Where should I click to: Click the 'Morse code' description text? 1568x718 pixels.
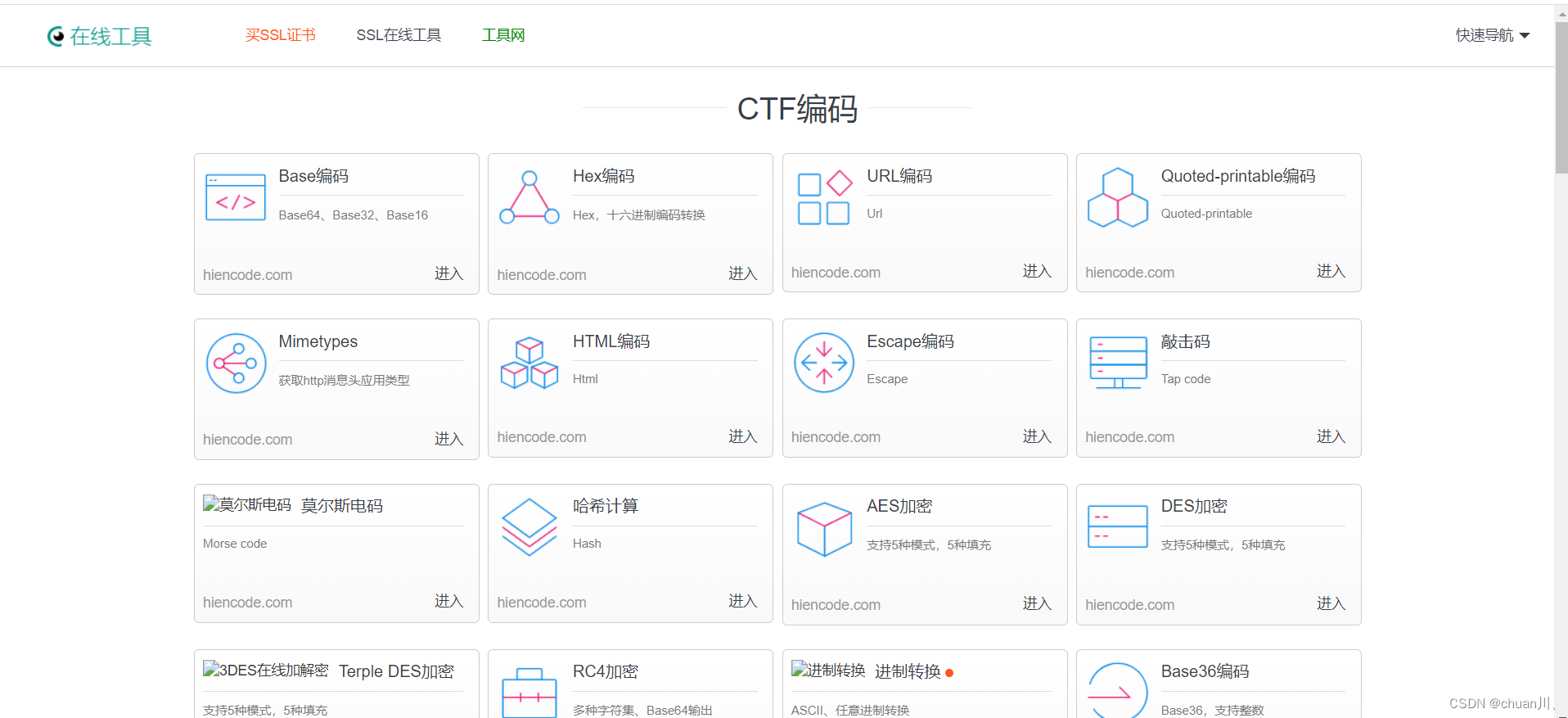(x=235, y=544)
